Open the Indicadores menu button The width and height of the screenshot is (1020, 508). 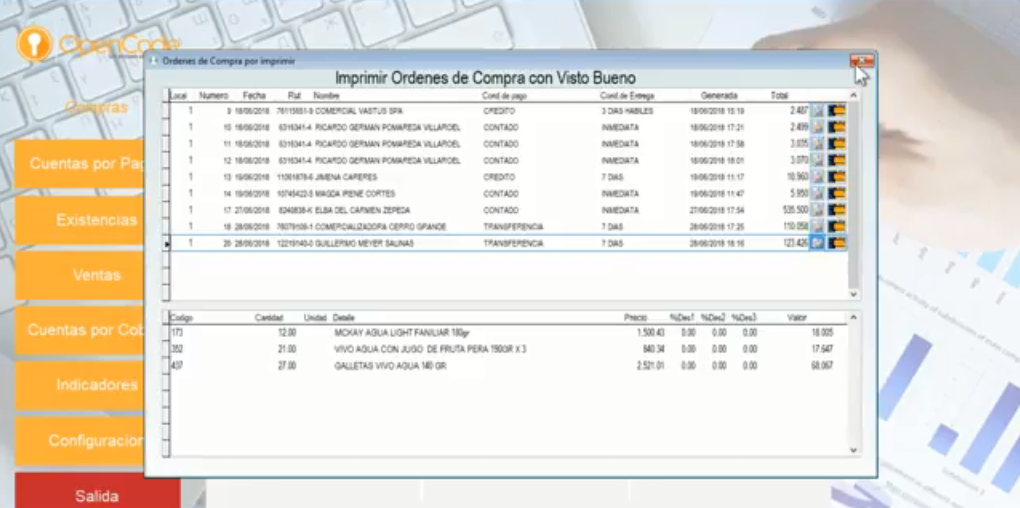[79, 385]
